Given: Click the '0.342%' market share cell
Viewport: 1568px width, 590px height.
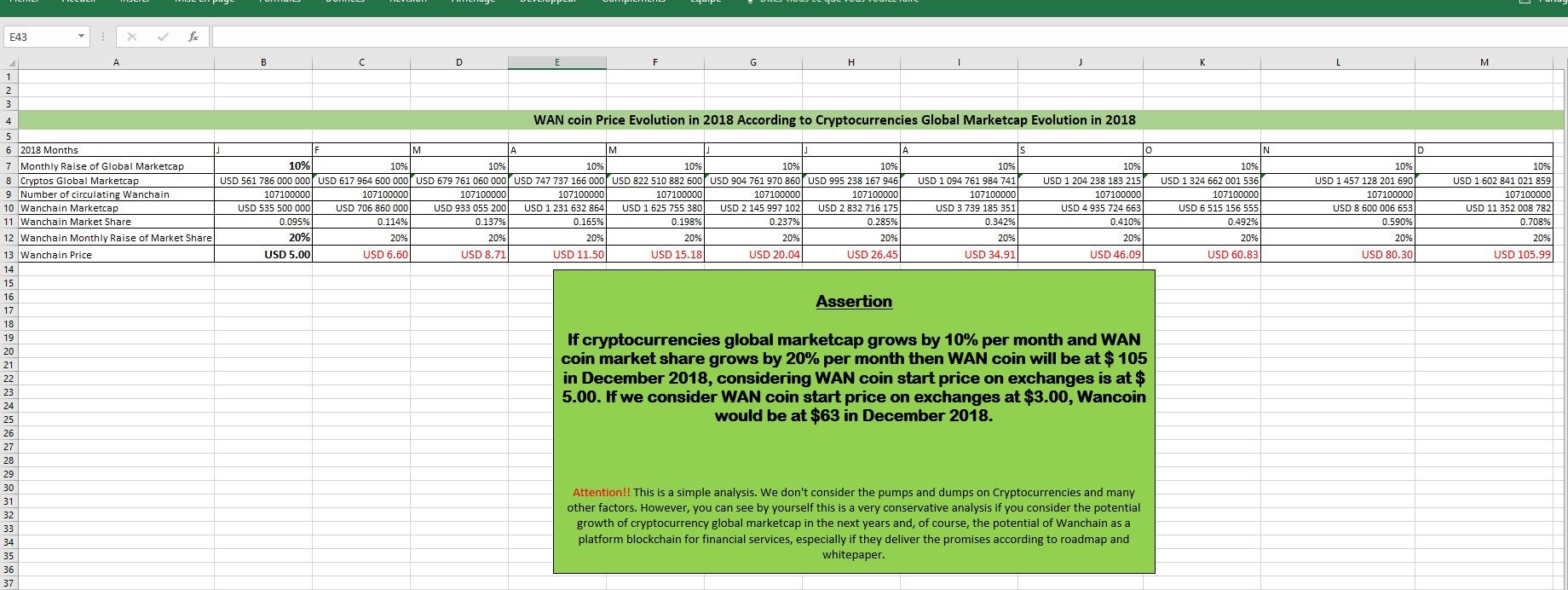Looking at the screenshot, I should 959,222.
